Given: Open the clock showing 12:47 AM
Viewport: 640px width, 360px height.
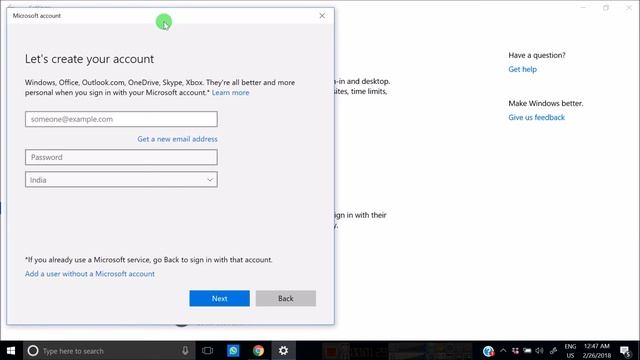Looking at the screenshot, I should 597,351.
